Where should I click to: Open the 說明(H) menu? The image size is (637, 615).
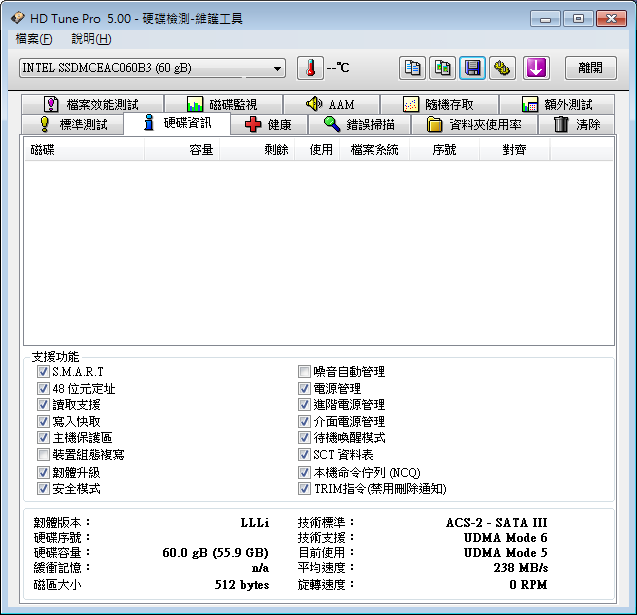(x=91, y=39)
